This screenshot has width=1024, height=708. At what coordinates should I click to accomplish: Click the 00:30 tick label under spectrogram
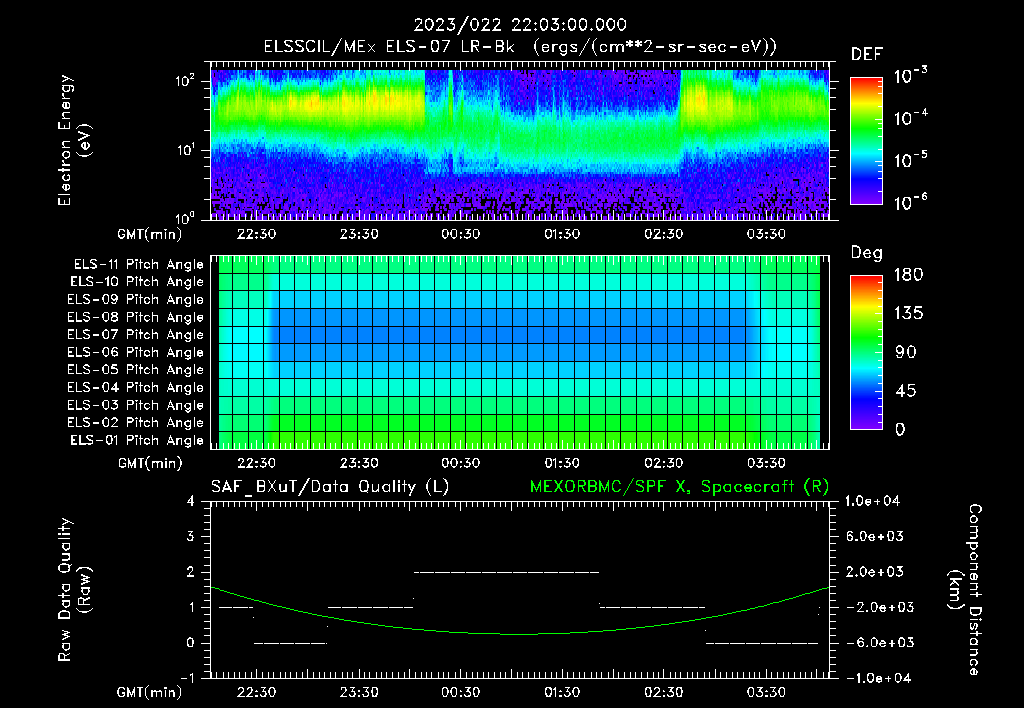coord(460,234)
